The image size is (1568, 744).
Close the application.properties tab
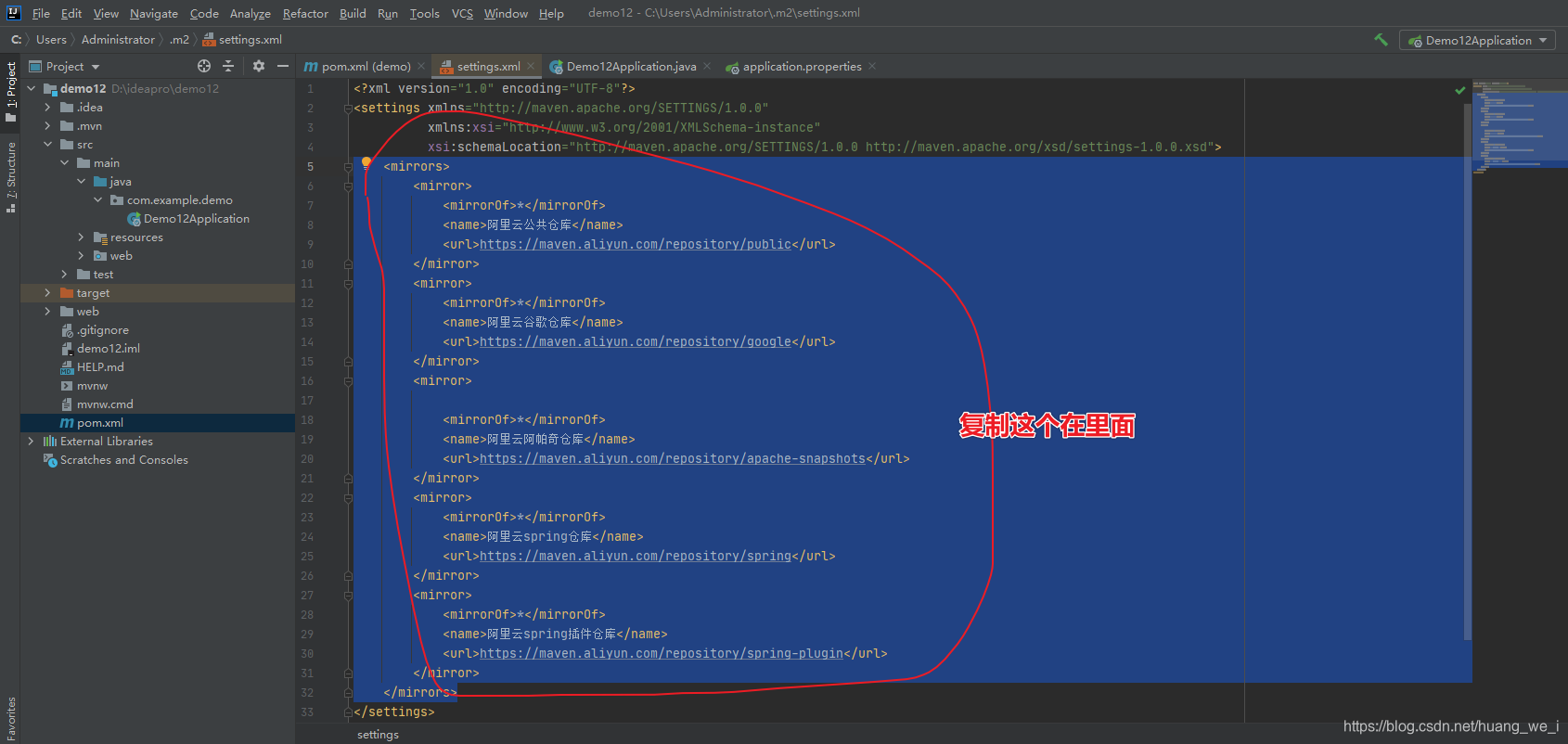click(x=872, y=66)
